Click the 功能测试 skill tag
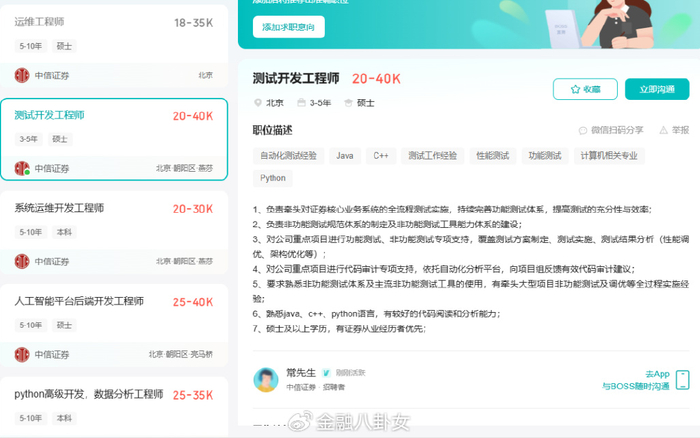This screenshot has height=438, width=700. click(545, 156)
